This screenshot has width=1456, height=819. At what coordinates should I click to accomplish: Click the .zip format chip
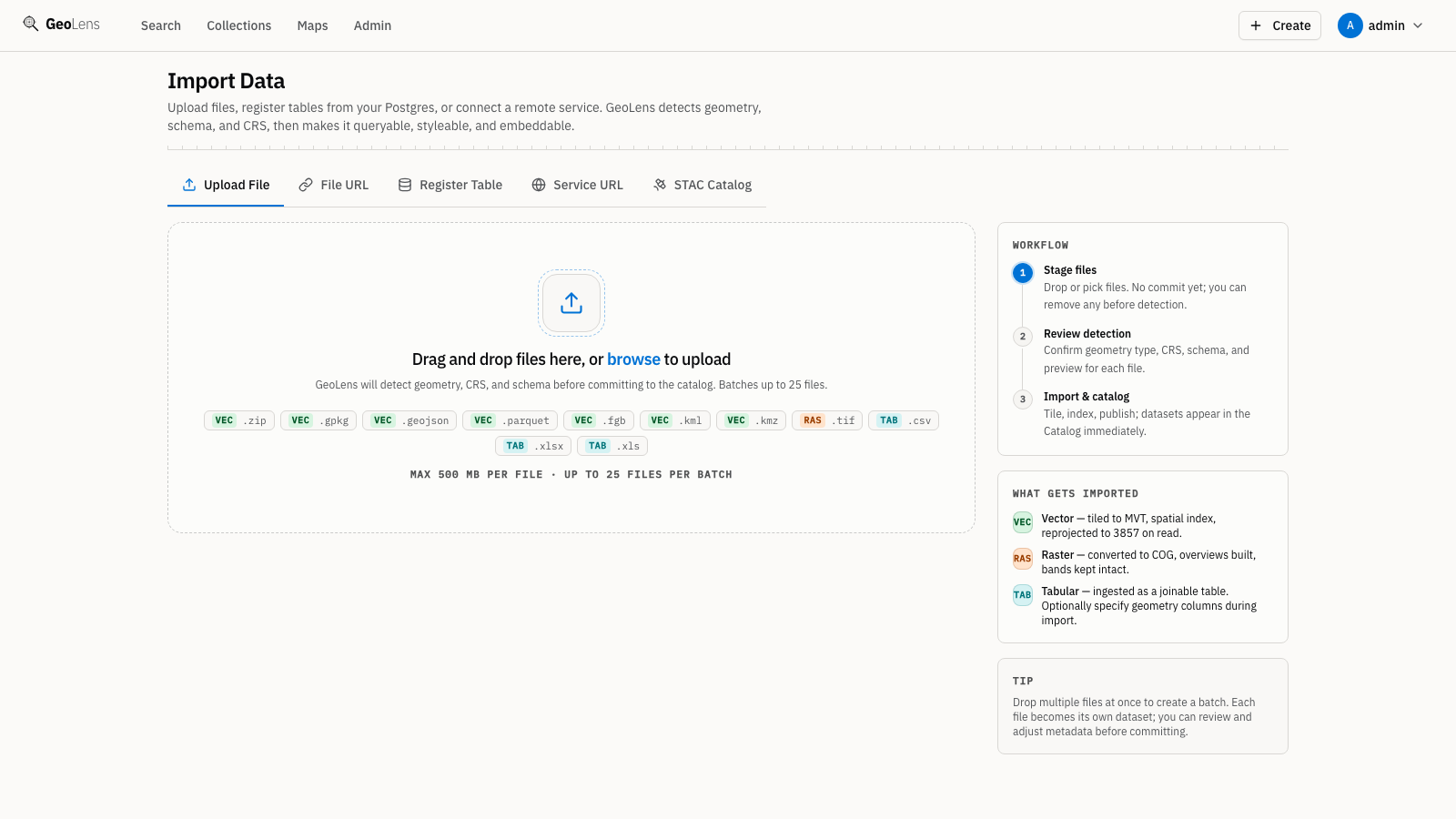(239, 420)
